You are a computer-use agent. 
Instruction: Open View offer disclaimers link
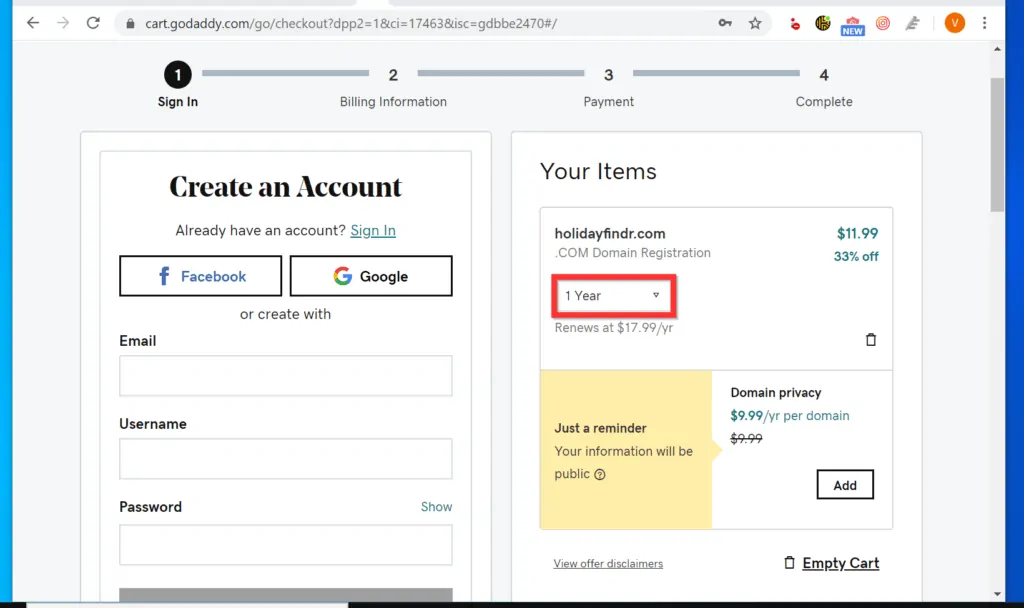[608, 564]
